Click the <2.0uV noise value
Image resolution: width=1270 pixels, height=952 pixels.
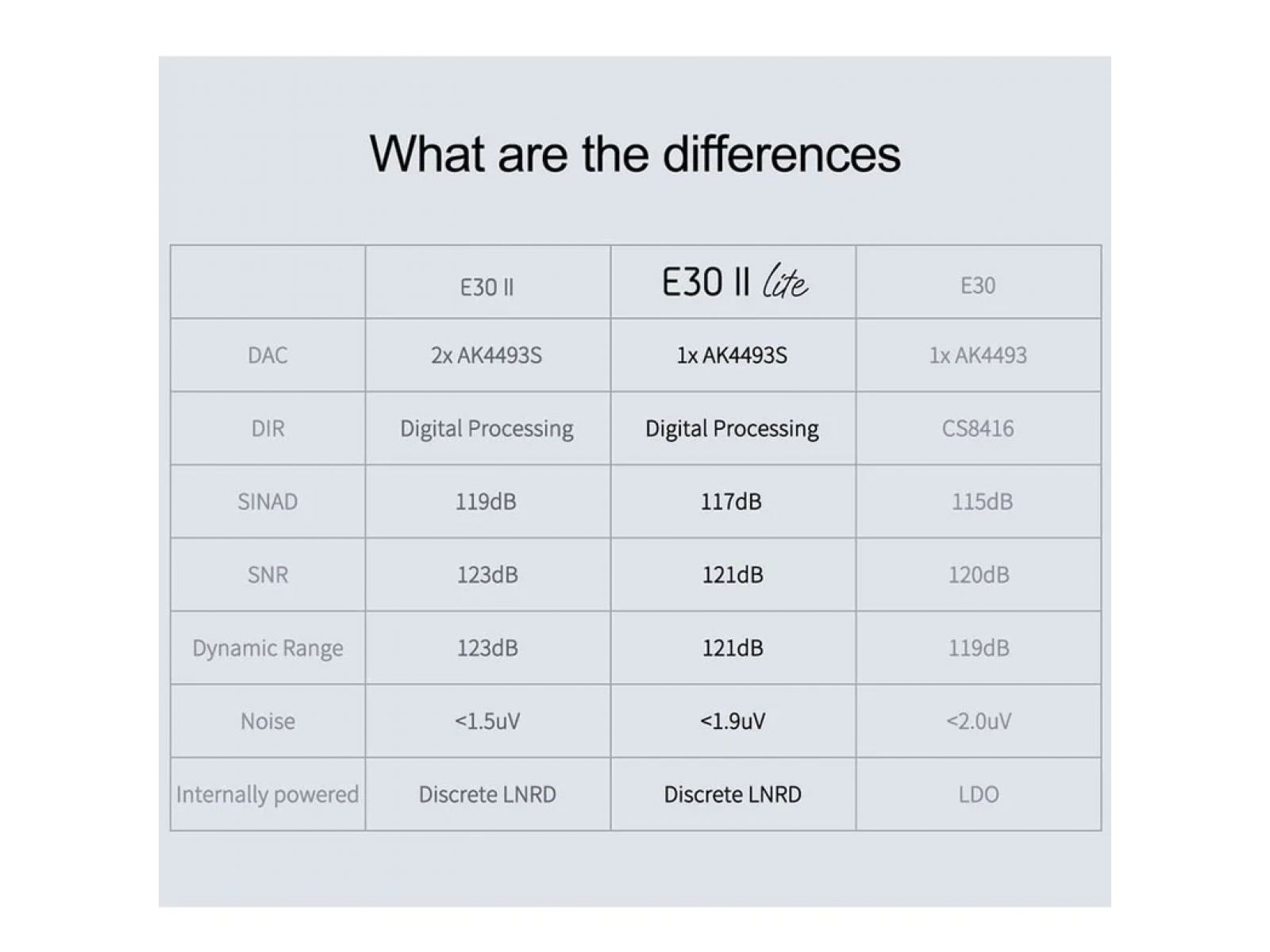[x=979, y=721]
